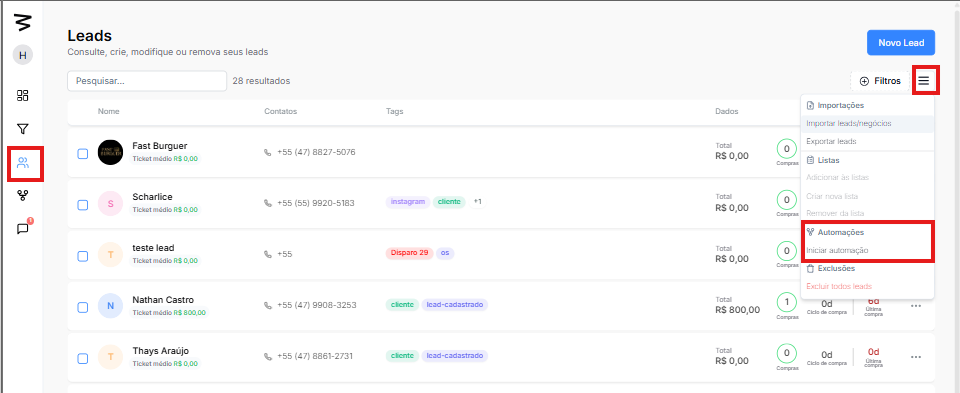This screenshot has height=393, width=960.
Task: Expand the +1 extra tags on Scharlice
Action: click(x=478, y=201)
